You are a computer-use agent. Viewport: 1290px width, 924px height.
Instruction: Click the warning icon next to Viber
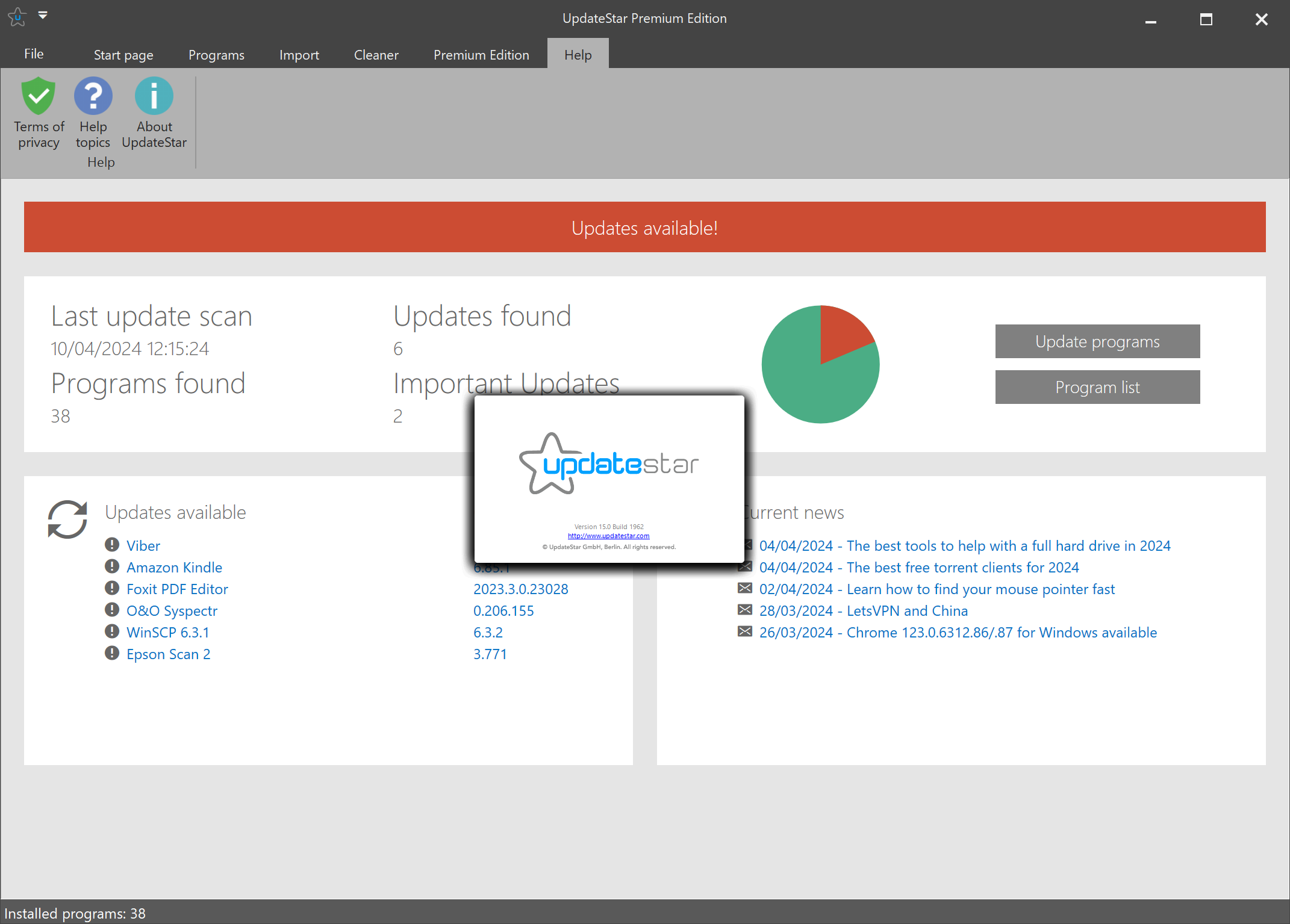112,545
